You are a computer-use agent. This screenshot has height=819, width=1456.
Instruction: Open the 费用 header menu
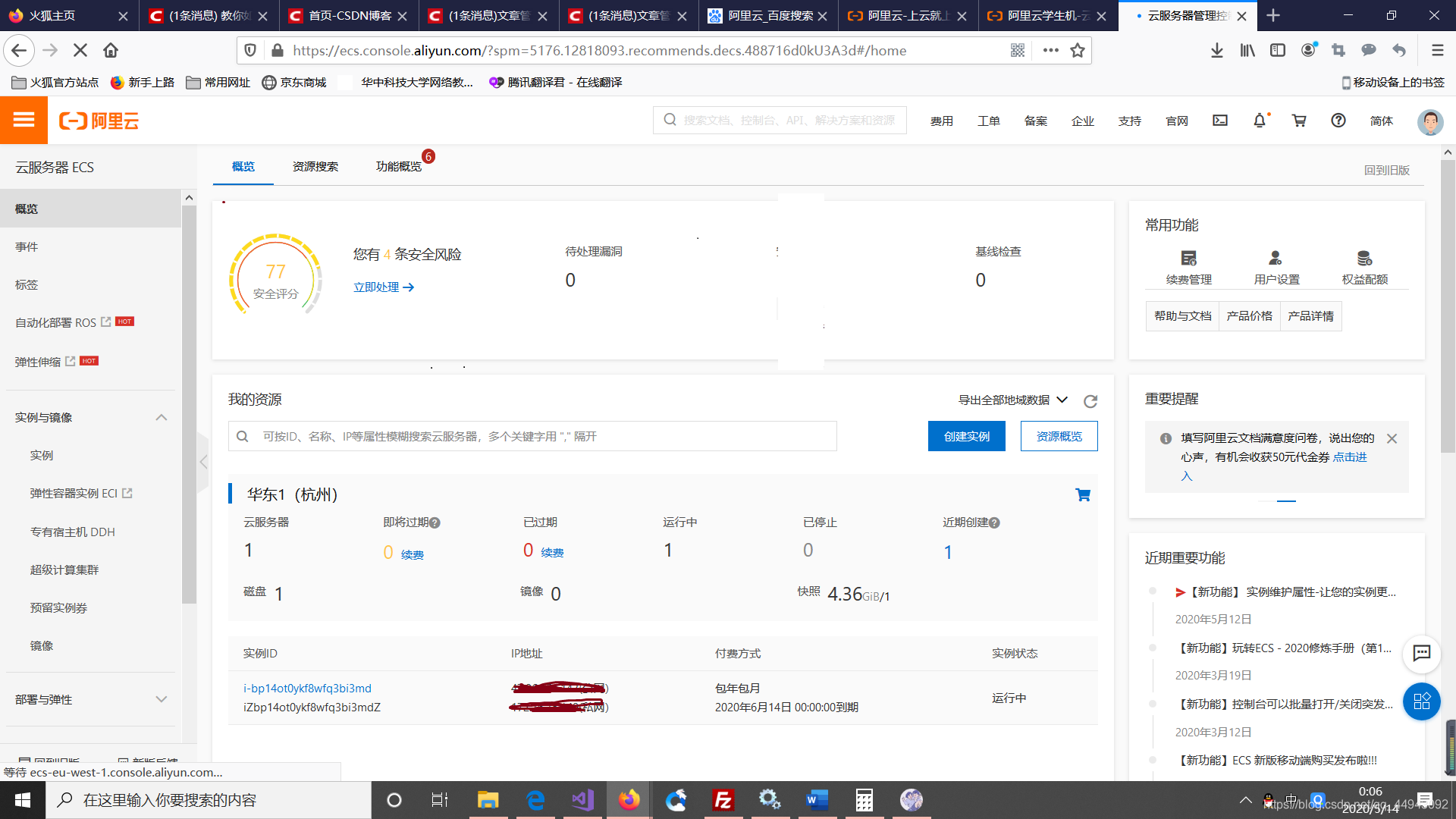pyautogui.click(x=942, y=121)
